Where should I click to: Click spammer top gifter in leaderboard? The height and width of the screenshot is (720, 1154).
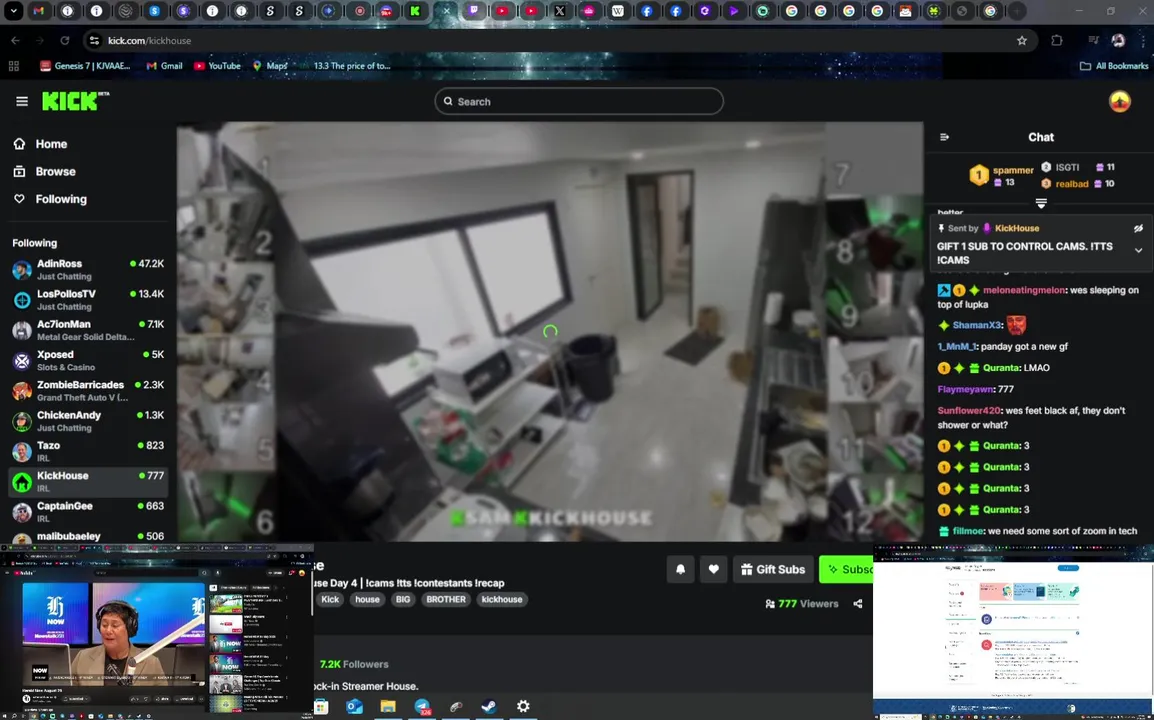click(1013, 171)
